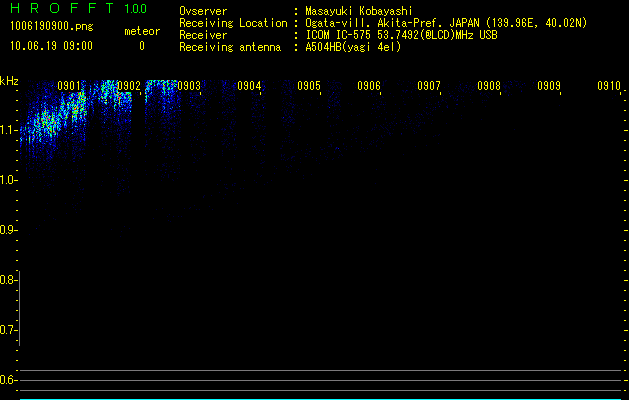
Task: Click the 0903 time marker
Action: pyautogui.click(x=189, y=86)
